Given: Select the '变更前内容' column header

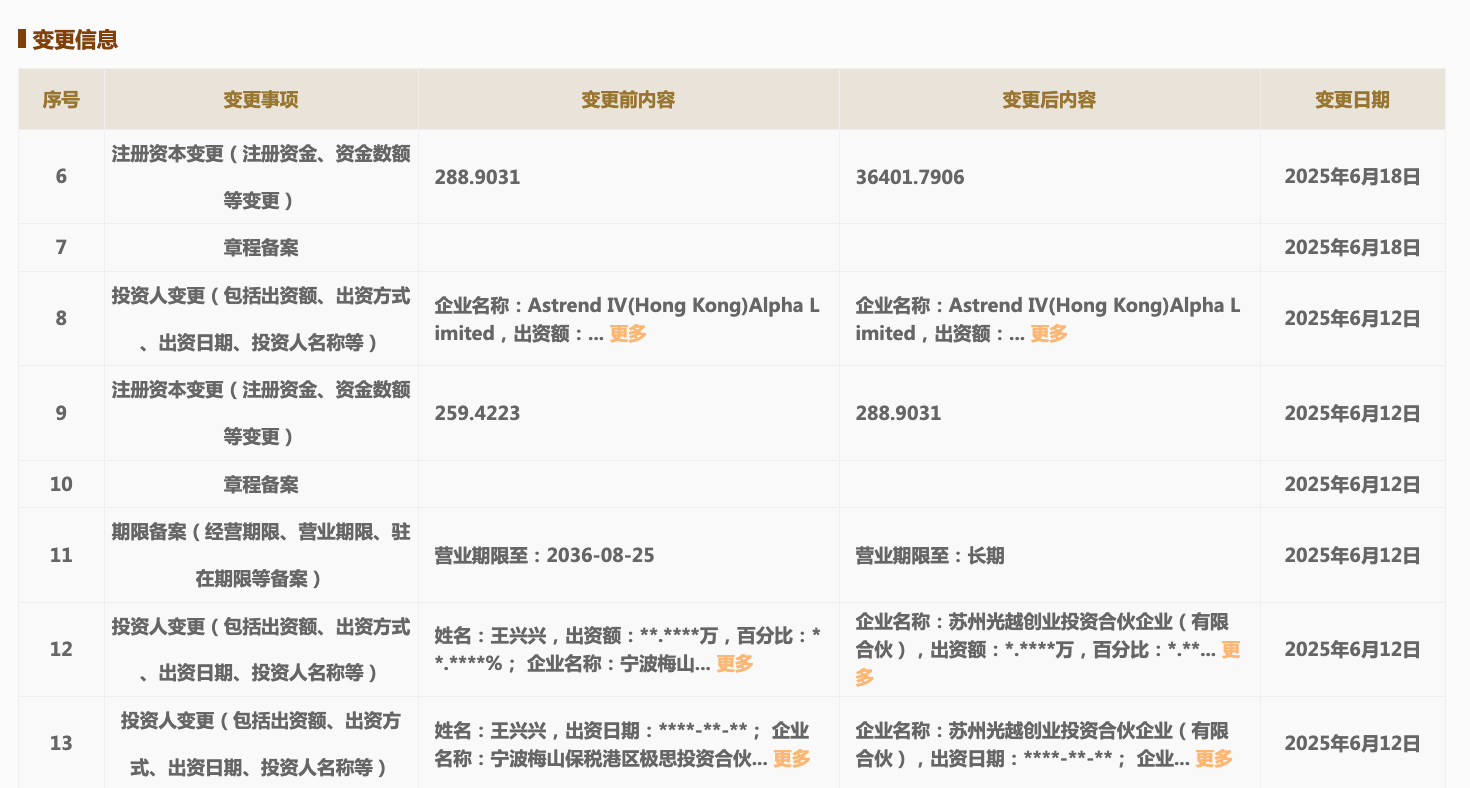Looking at the screenshot, I should (x=628, y=100).
